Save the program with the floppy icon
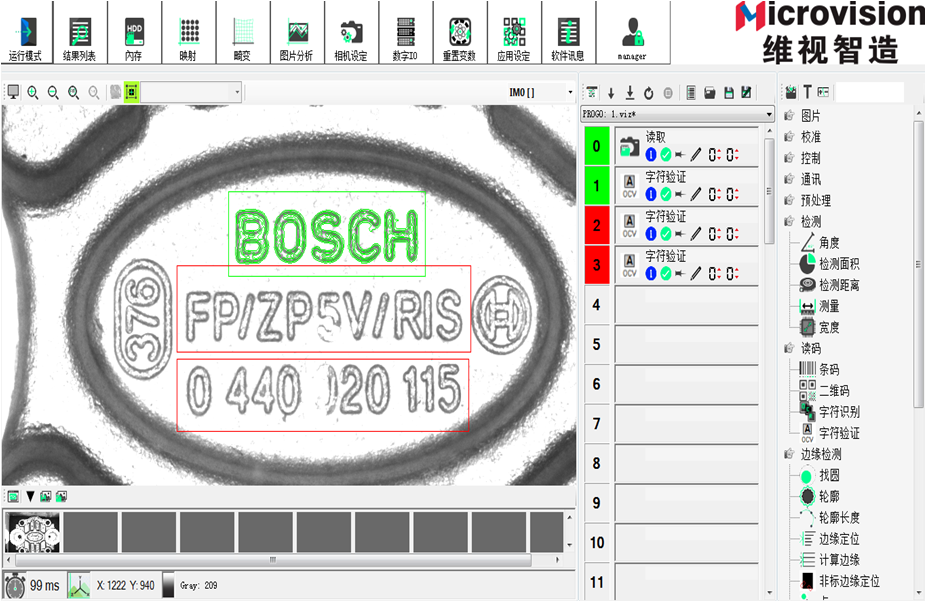The image size is (926, 602). (x=729, y=93)
